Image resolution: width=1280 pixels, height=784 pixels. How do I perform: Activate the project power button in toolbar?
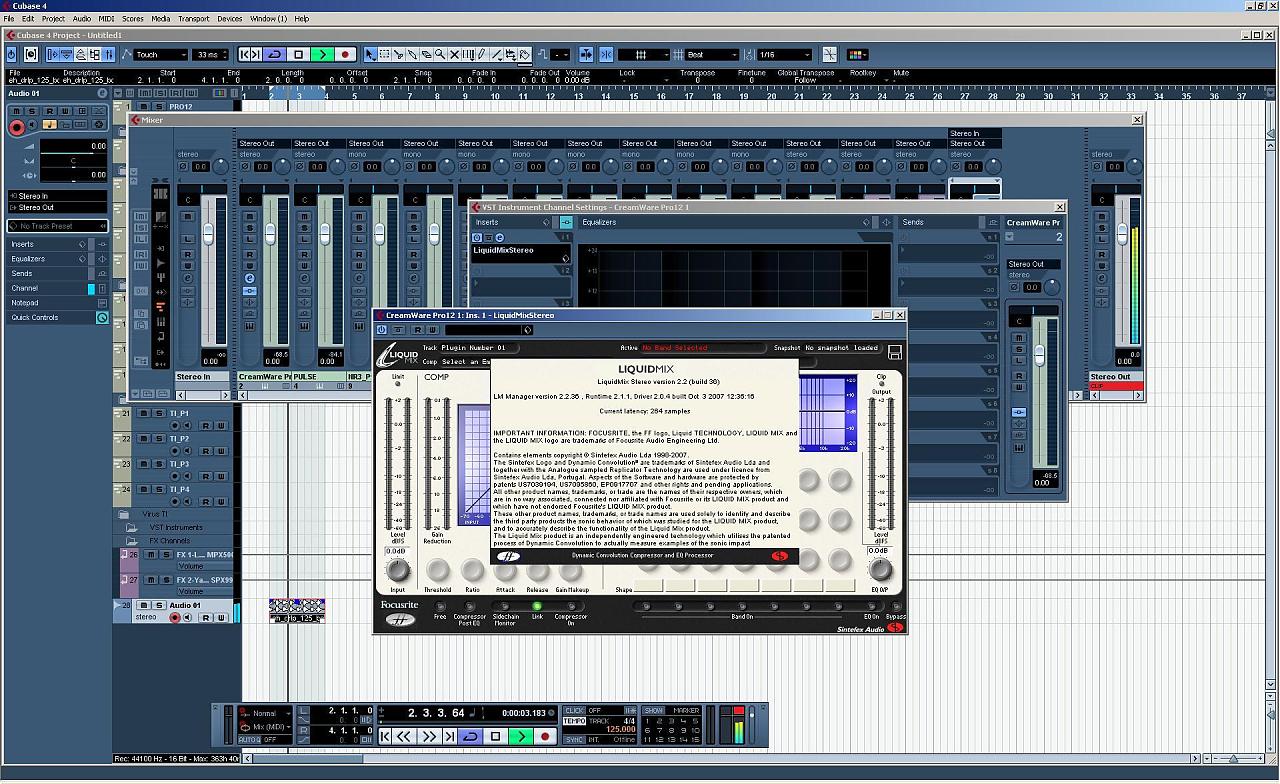coord(12,54)
